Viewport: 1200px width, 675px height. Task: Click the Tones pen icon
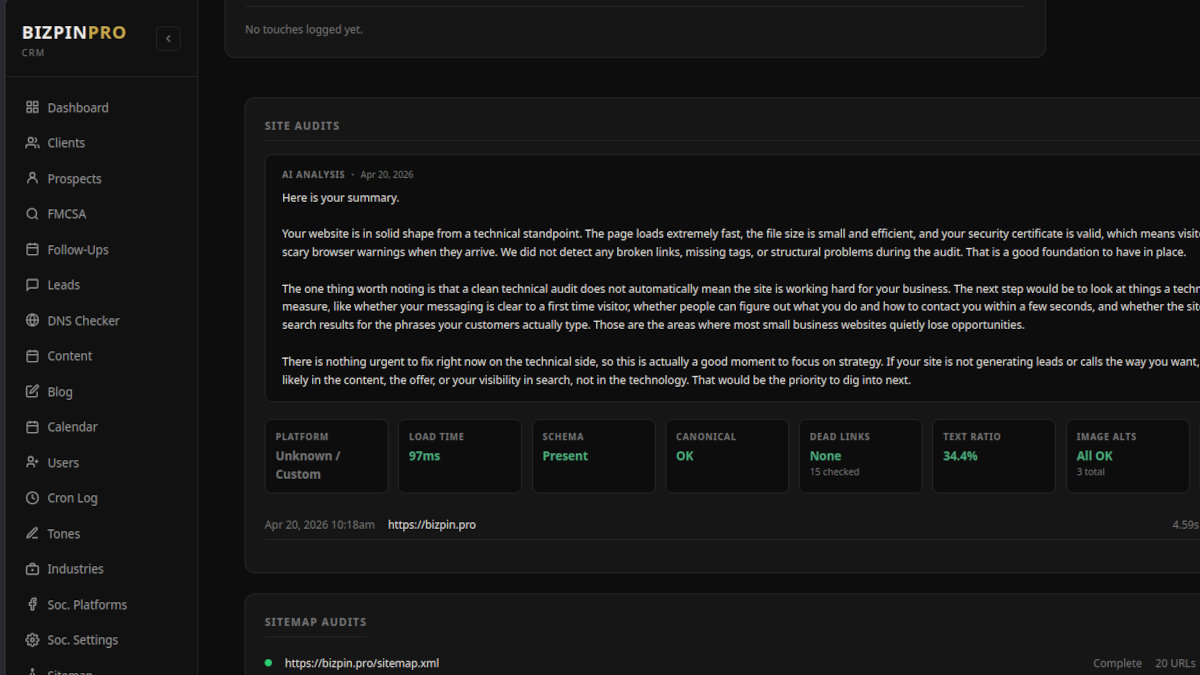click(x=32, y=534)
